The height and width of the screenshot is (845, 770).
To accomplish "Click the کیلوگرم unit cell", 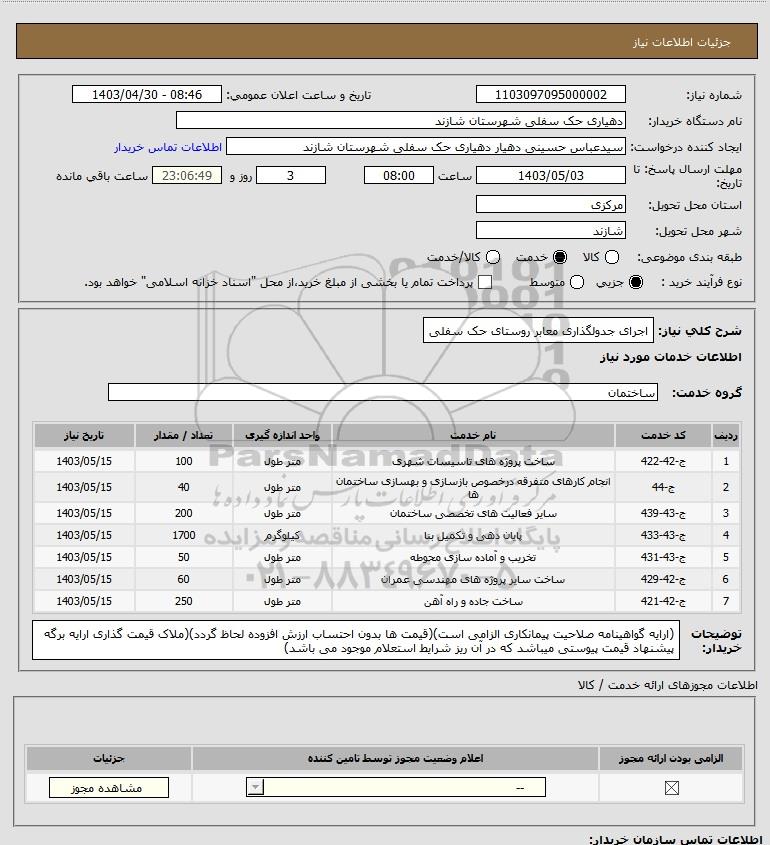I will [282, 535].
